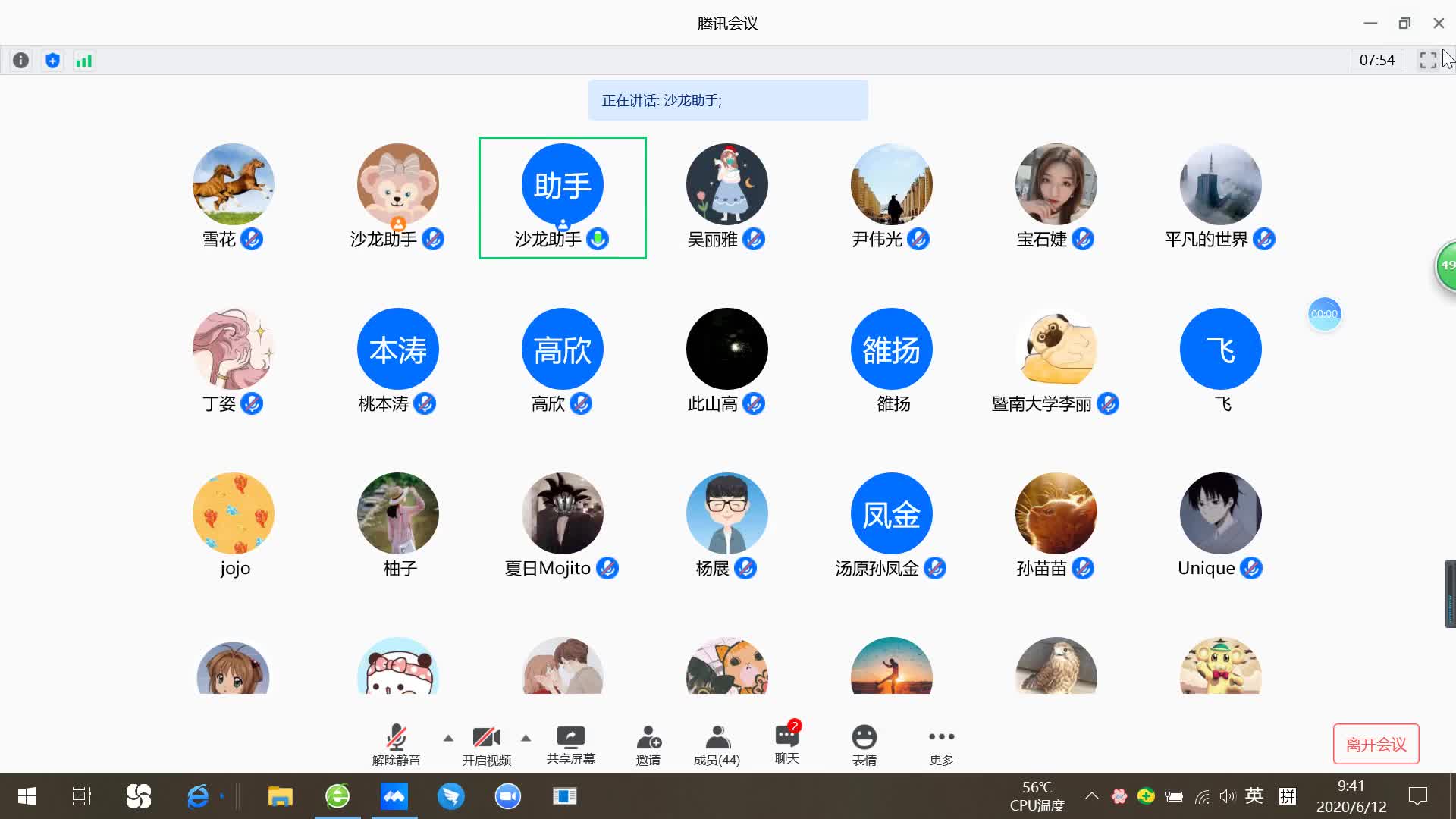Image resolution: width=1456 pixels, height=819 pixels.
Task: Click 离开会议 to leave the meeting
Action: (x=1376, y=744)
